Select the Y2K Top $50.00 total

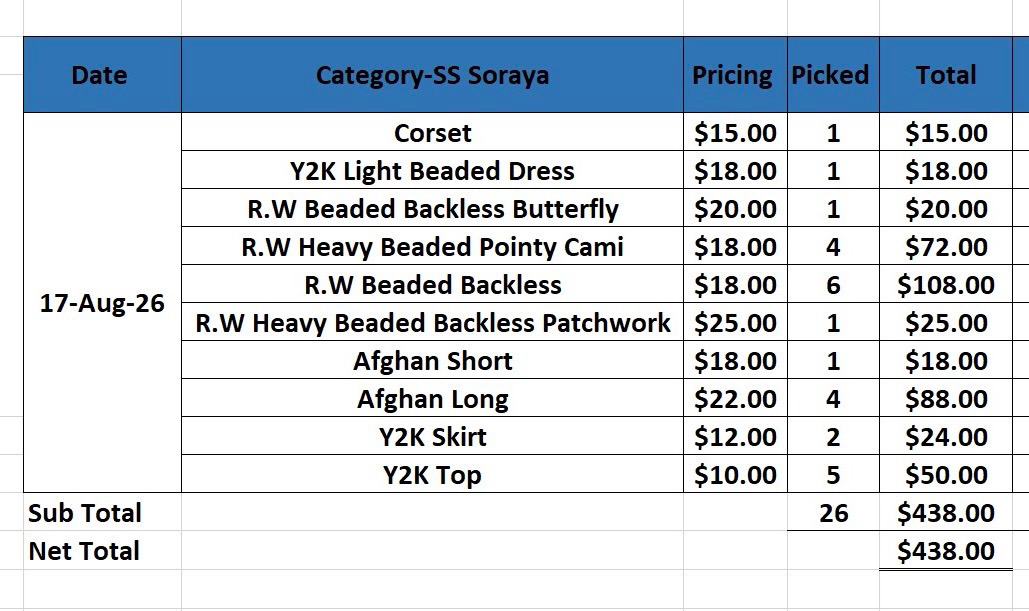tap(946, 475)
